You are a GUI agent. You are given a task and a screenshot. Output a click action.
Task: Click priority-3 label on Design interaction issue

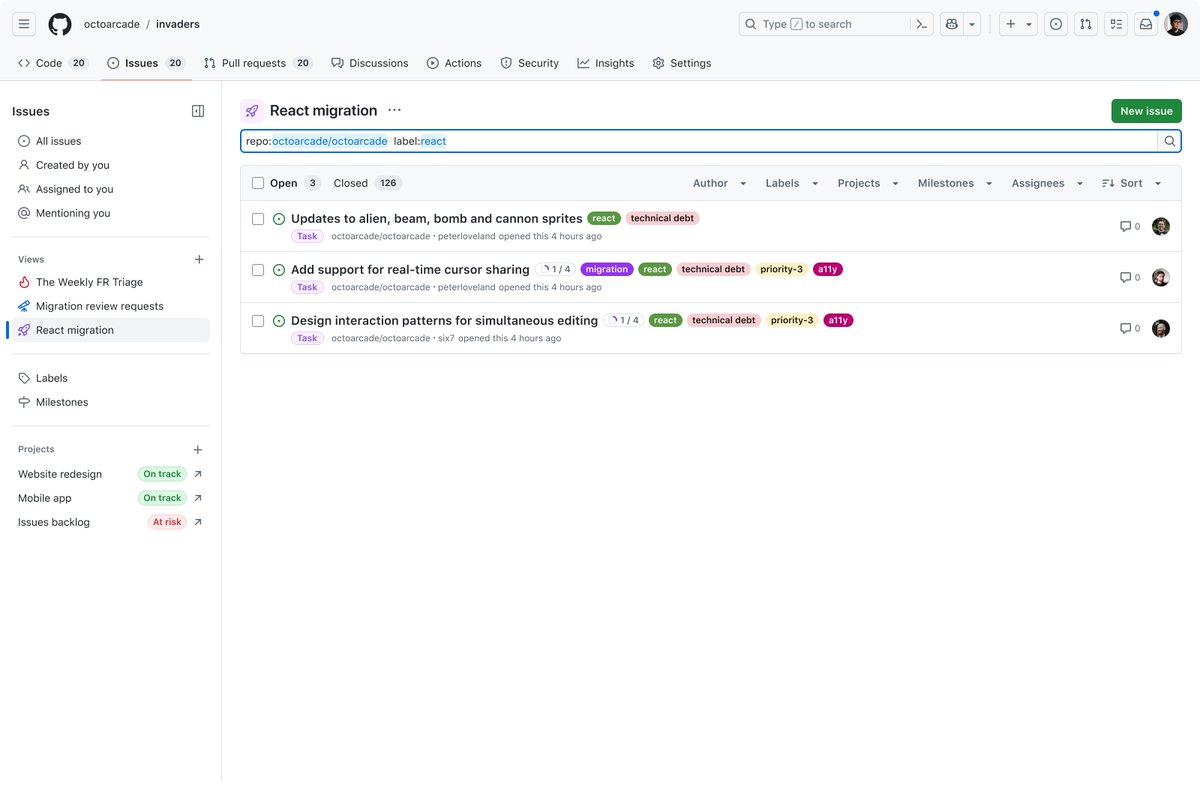click(792, 320)
